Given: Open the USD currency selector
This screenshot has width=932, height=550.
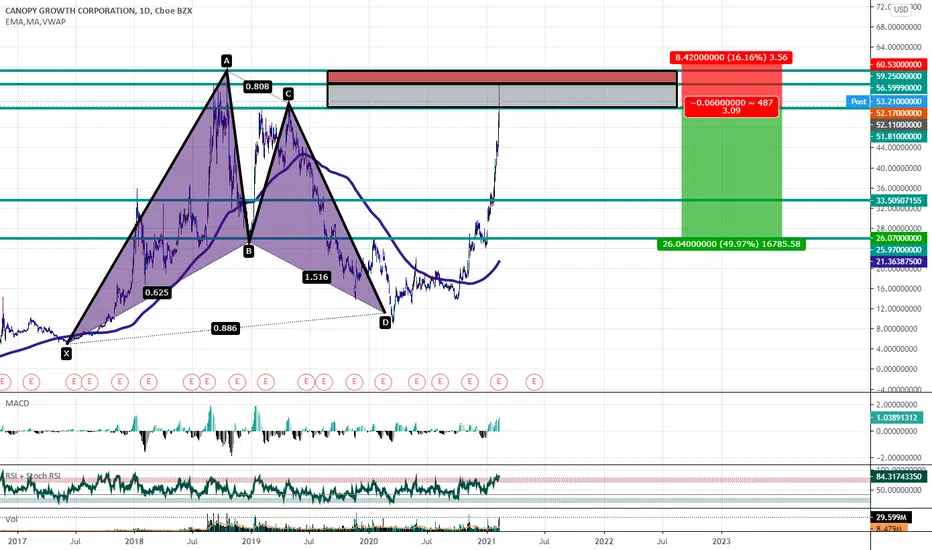Looking at the screenshot, I should click(x=901, y=9).
